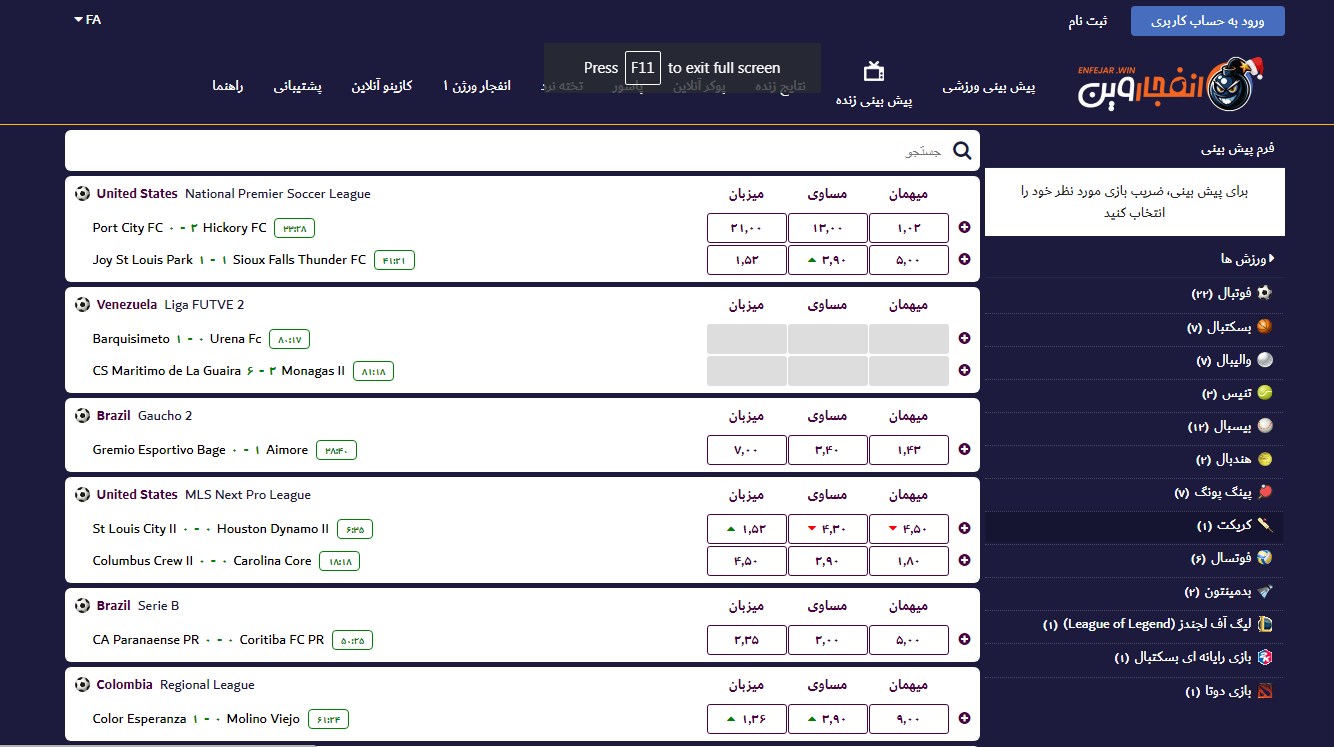Expand more bets for Barquisimeto match

point(964,338)
